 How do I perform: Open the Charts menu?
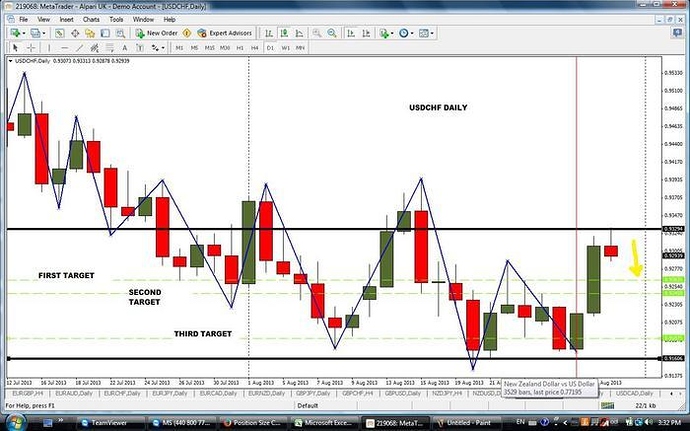(x=91, y=19)
